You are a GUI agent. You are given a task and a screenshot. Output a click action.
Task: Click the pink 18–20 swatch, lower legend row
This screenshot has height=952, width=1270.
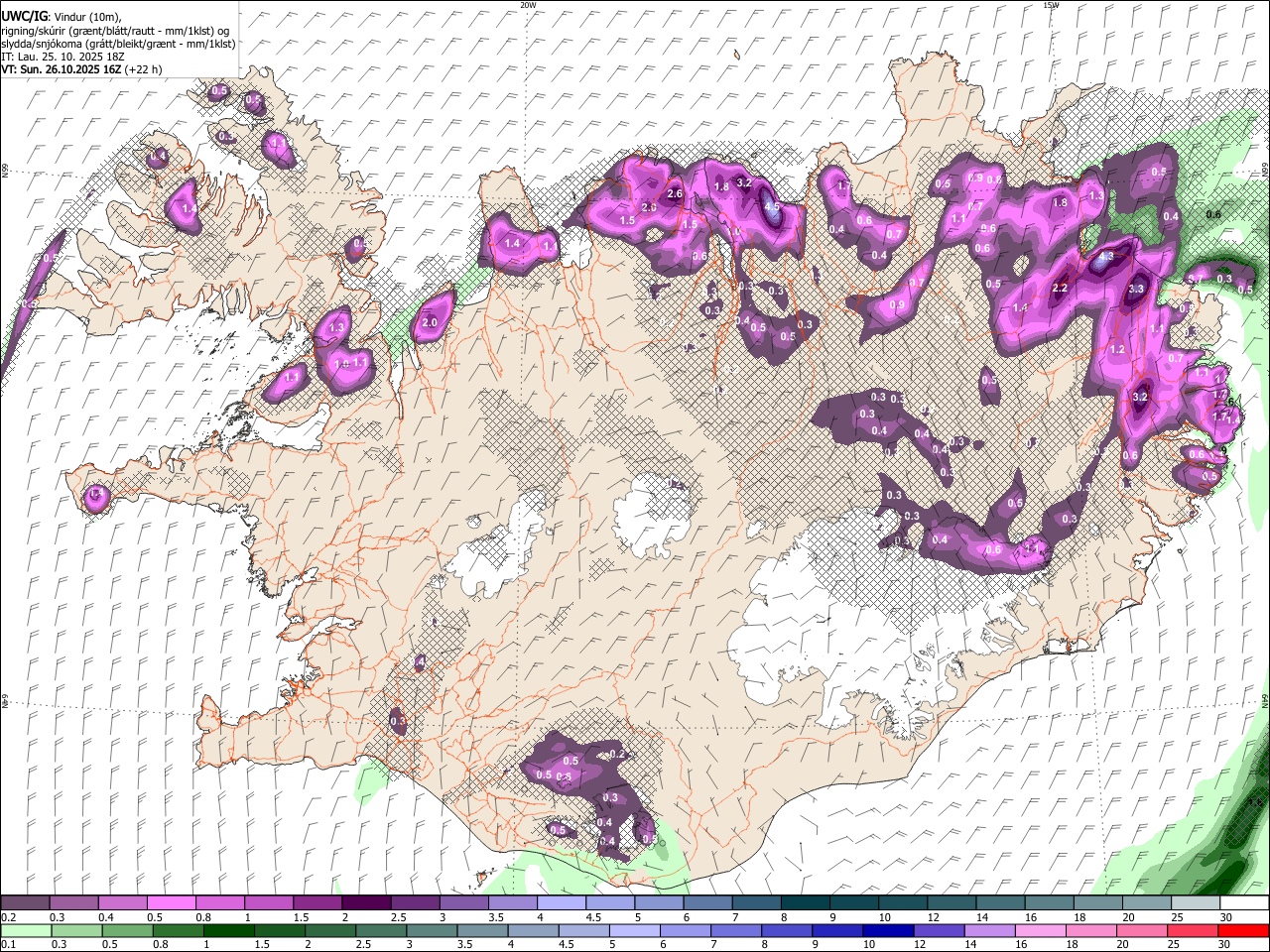(1091, 931)
